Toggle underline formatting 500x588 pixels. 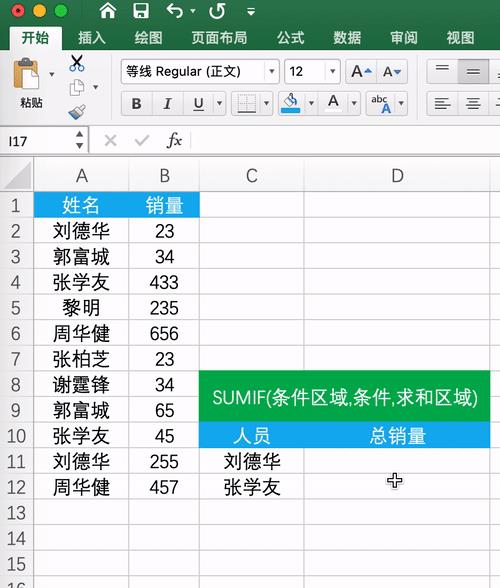(198, 103)
